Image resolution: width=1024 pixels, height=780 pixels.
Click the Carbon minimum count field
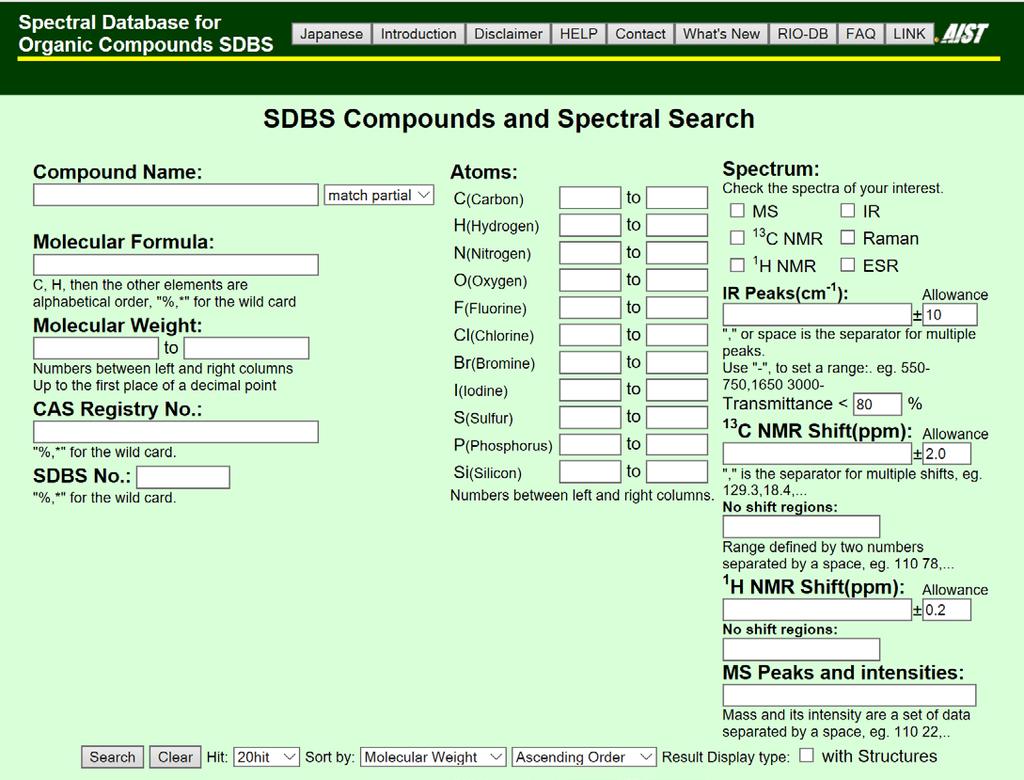[x=590, y=197]
